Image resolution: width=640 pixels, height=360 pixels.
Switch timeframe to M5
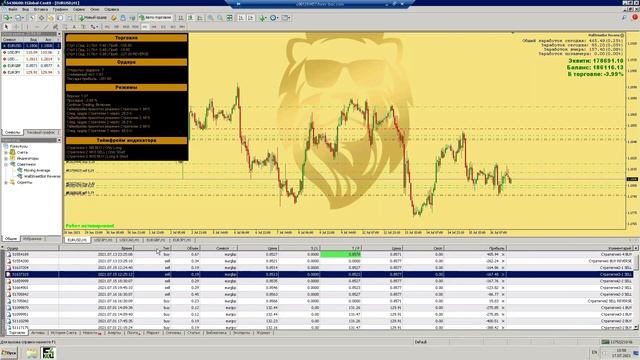click(x=116, y=27)
